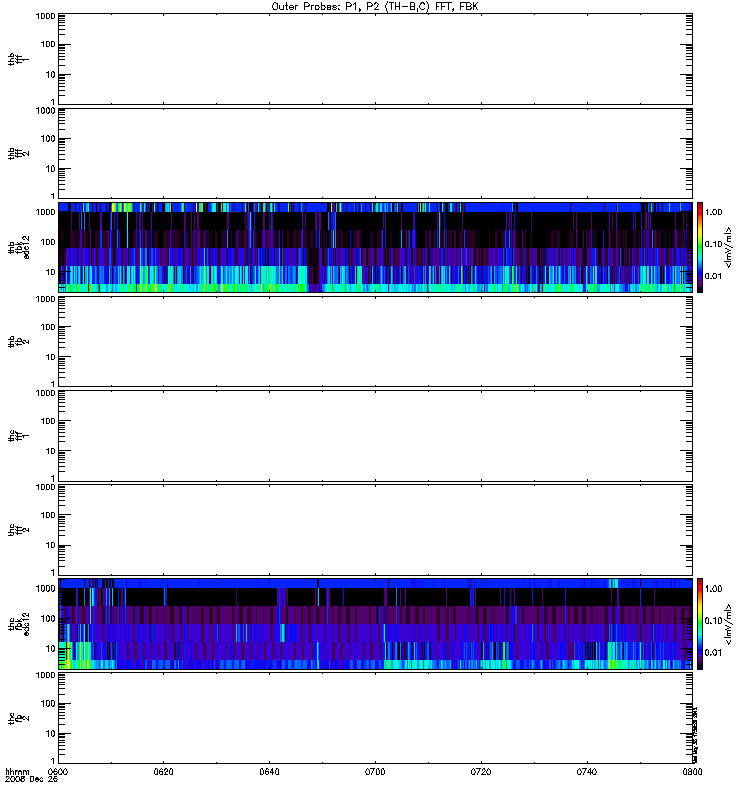Click the empty thc fb 2 plot panel

tap(375, 718)
